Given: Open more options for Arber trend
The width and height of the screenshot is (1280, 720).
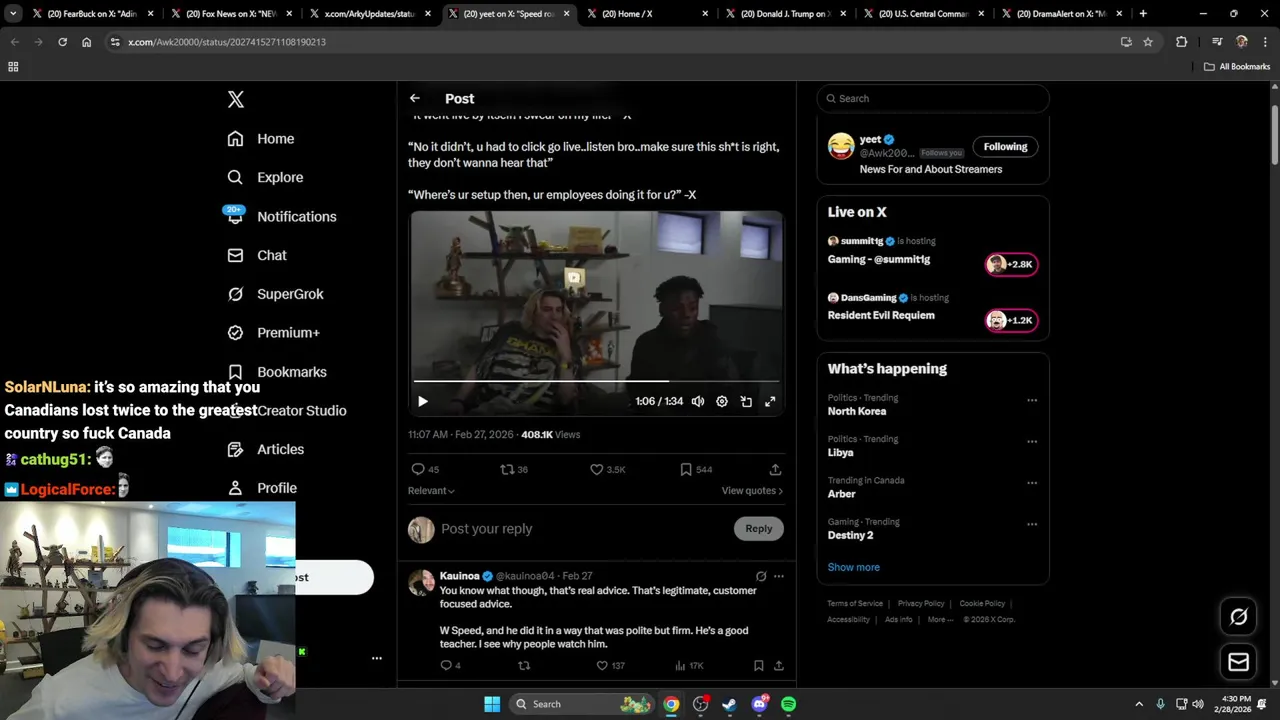Looking at the screenshot, I should (x=1032, y=482).
